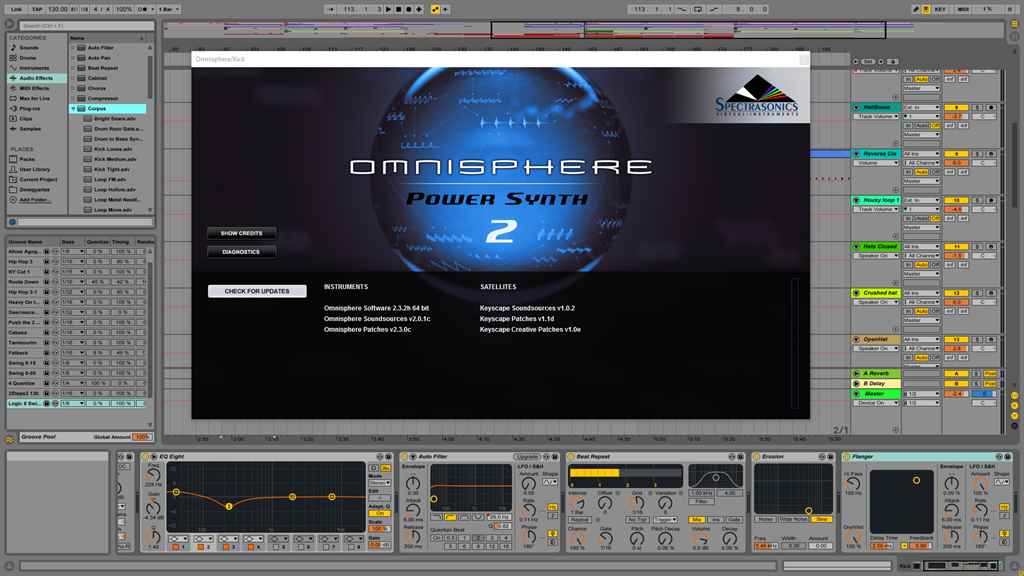Open the Plug-ins category in browser
This screenshot has width=1024, height=576.
tap(29, 108)
